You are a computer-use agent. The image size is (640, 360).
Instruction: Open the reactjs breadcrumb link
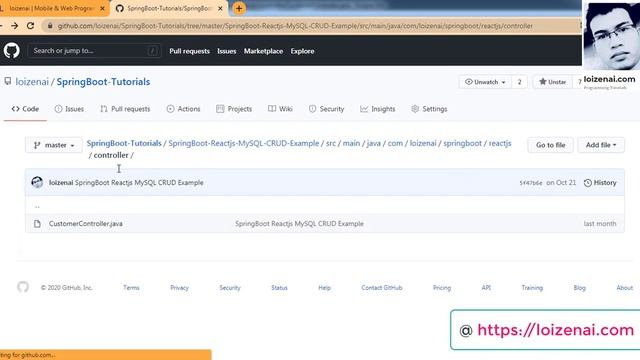500,143
